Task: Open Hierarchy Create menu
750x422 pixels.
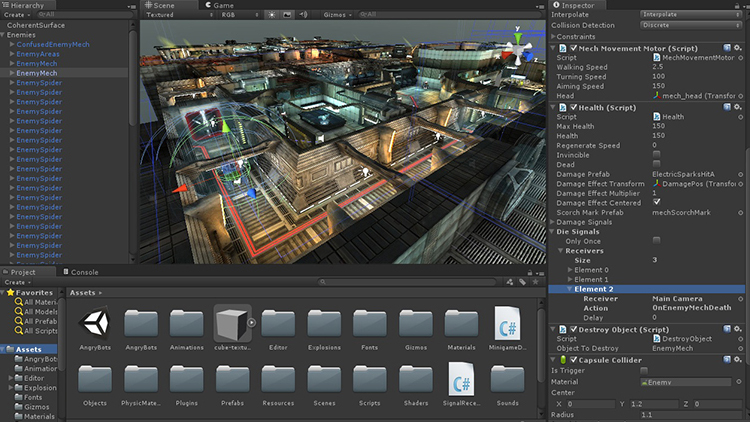Action: pos(17,15)
